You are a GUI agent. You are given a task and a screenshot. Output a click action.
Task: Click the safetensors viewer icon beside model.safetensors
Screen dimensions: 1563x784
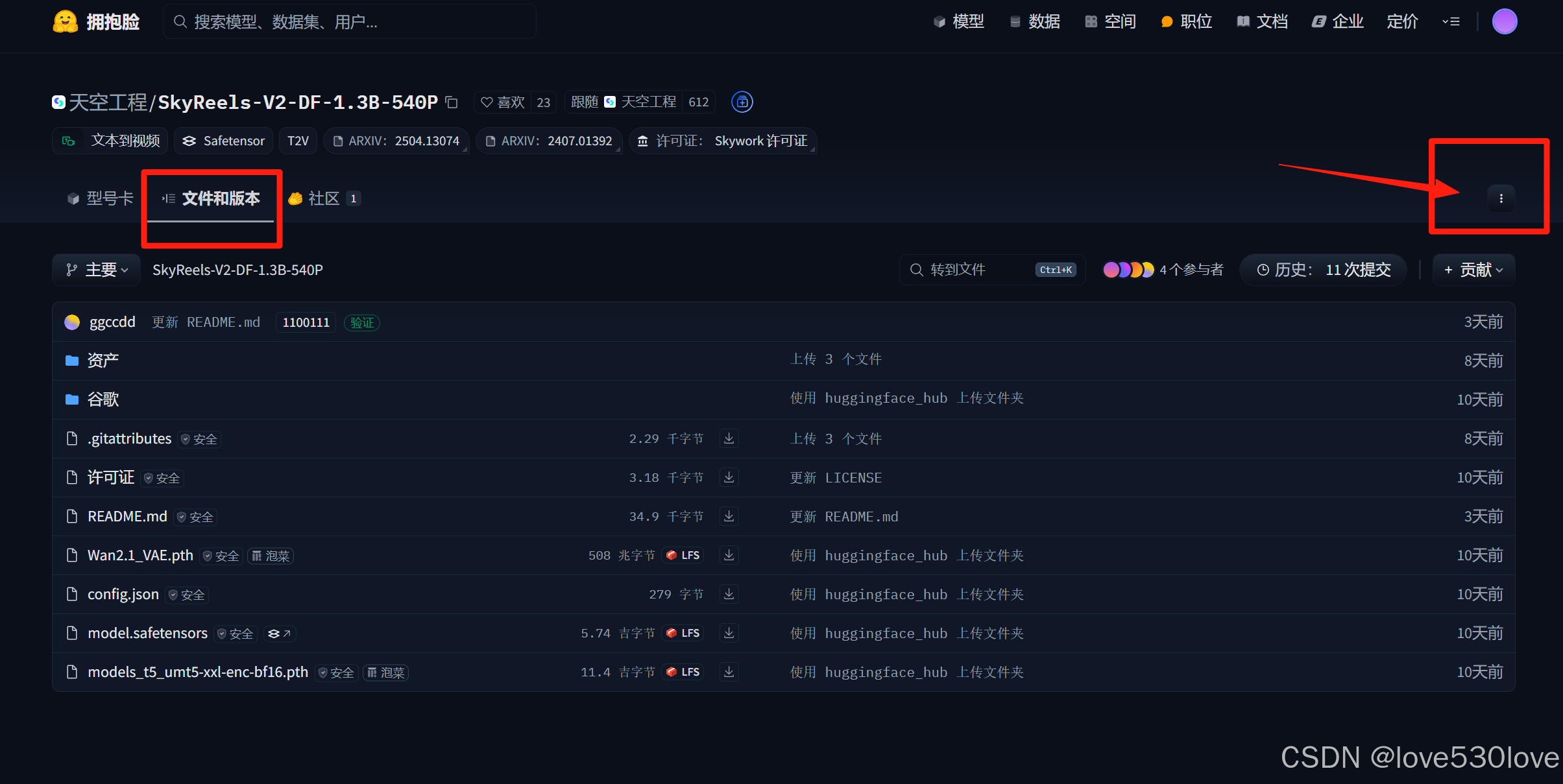point(280,634)
